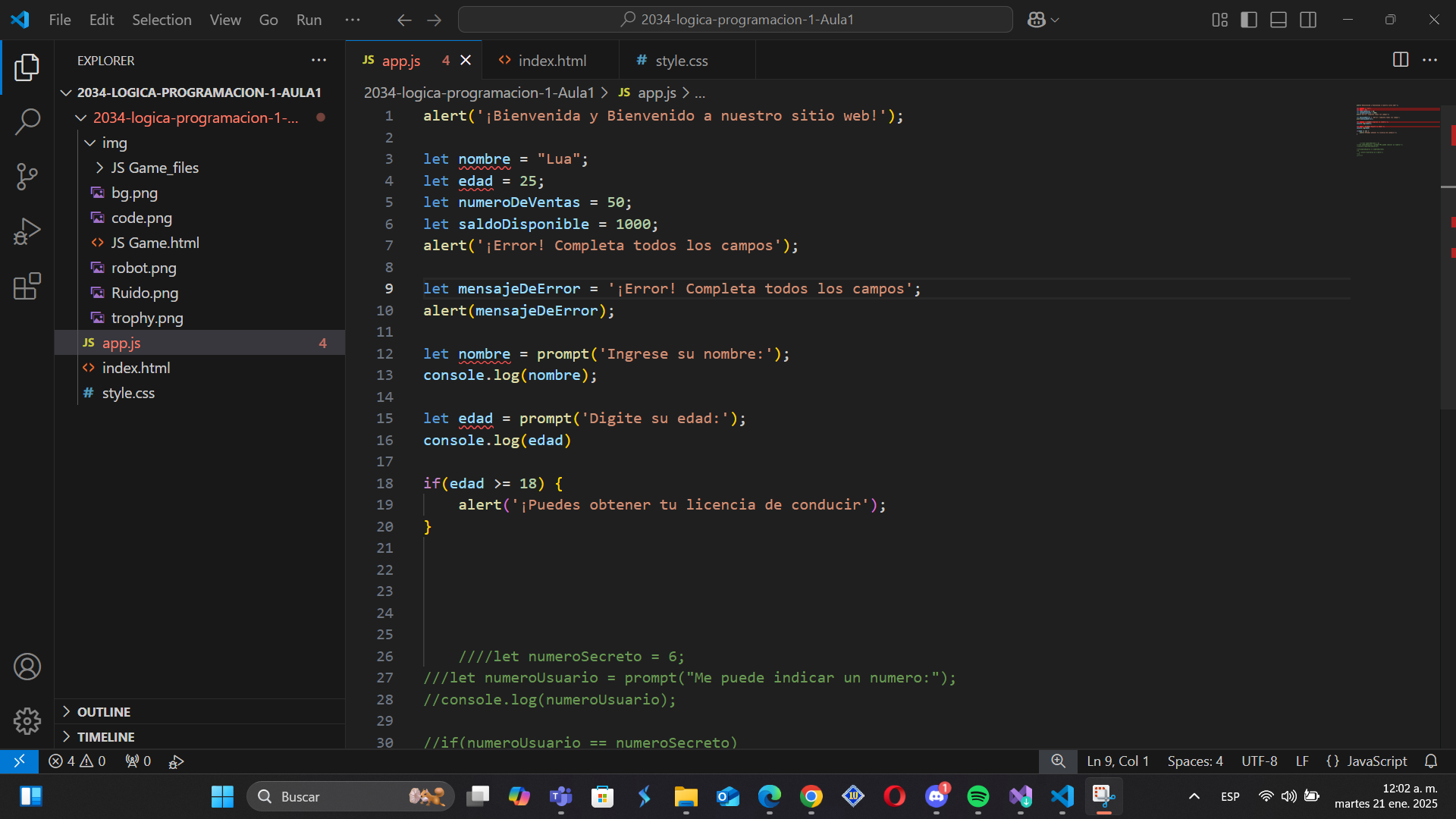Open the File menu
Viewport: 1456px width, 819px height.
click(60, 20)
